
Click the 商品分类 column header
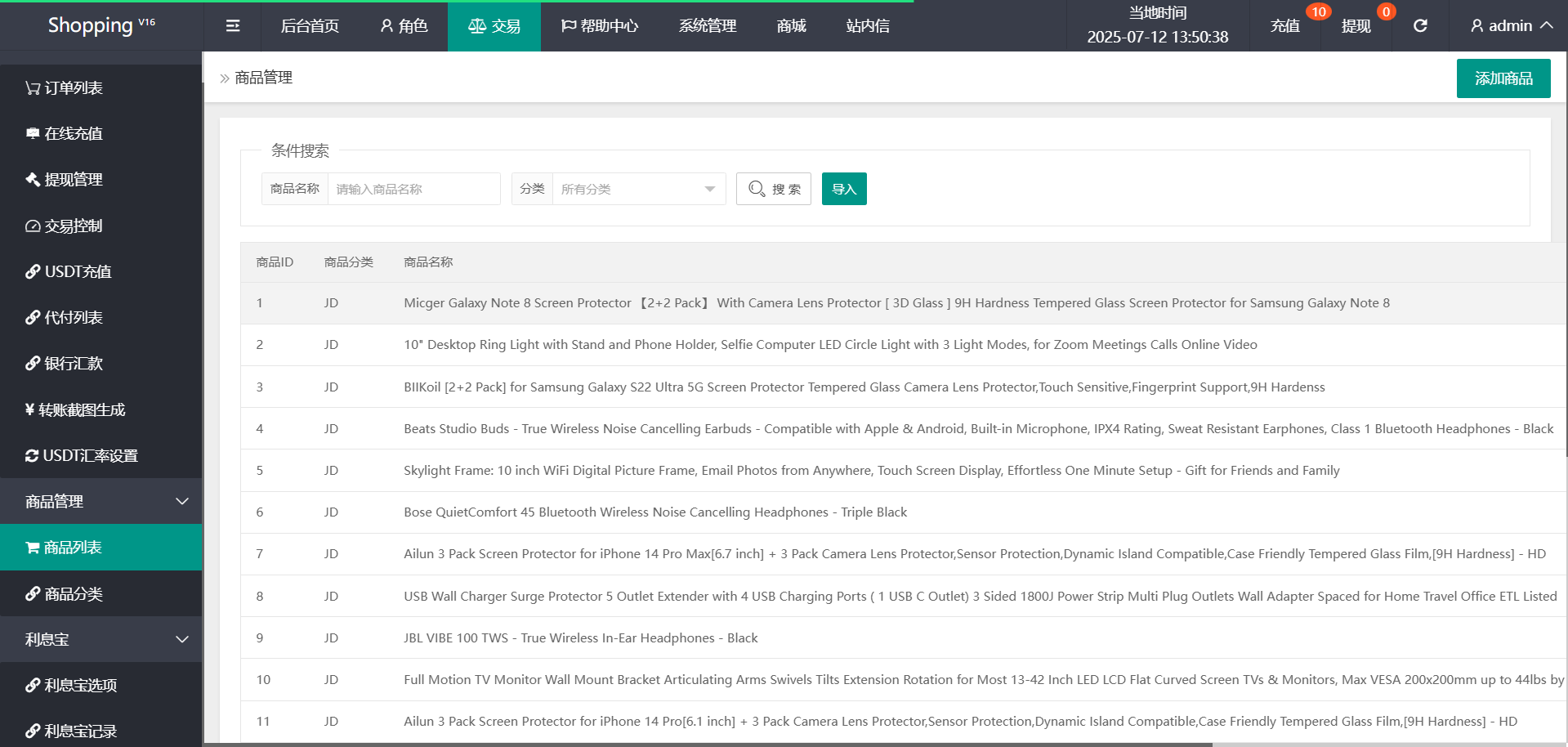point(349,262)
